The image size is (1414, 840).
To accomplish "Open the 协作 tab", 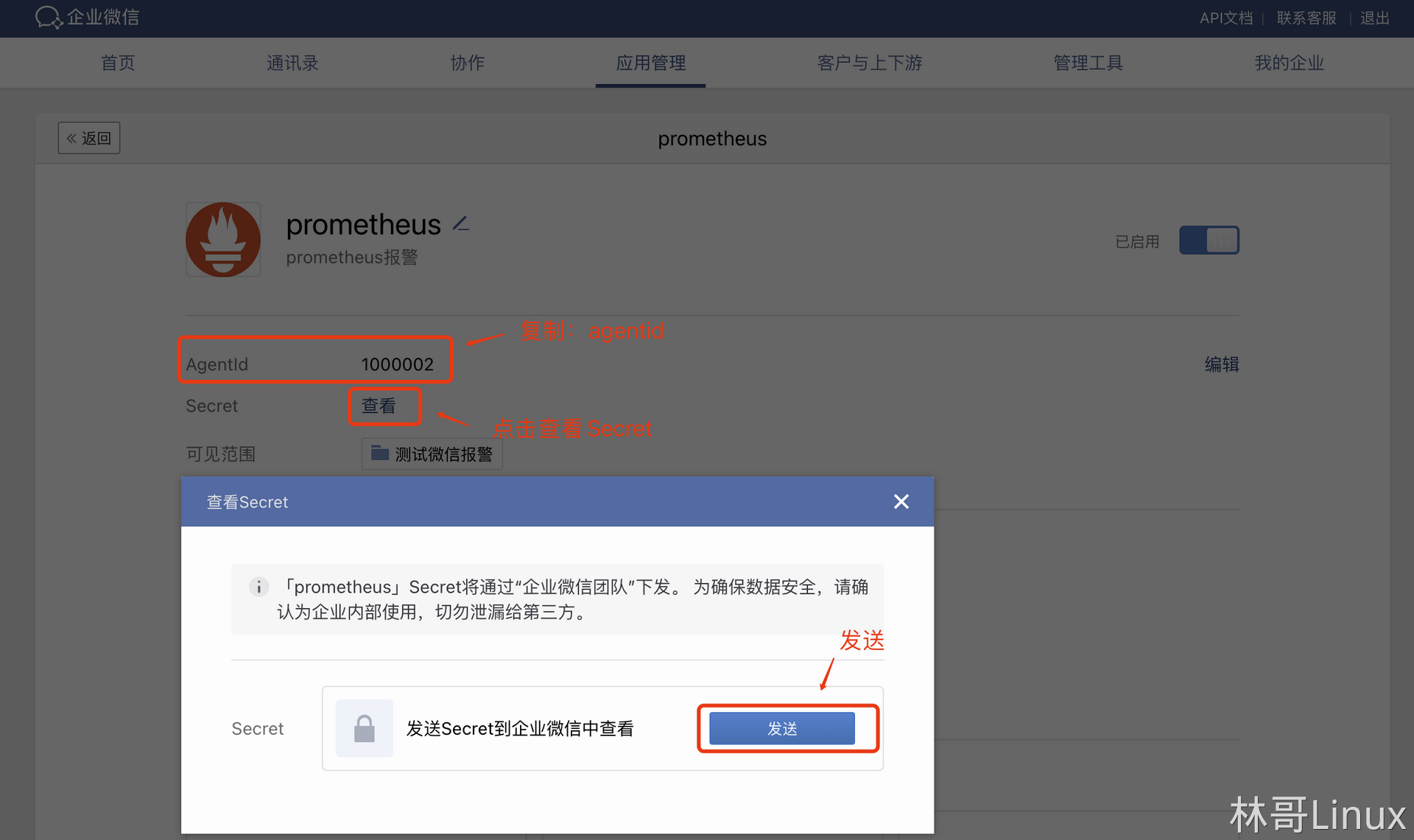I will point(468,63).
